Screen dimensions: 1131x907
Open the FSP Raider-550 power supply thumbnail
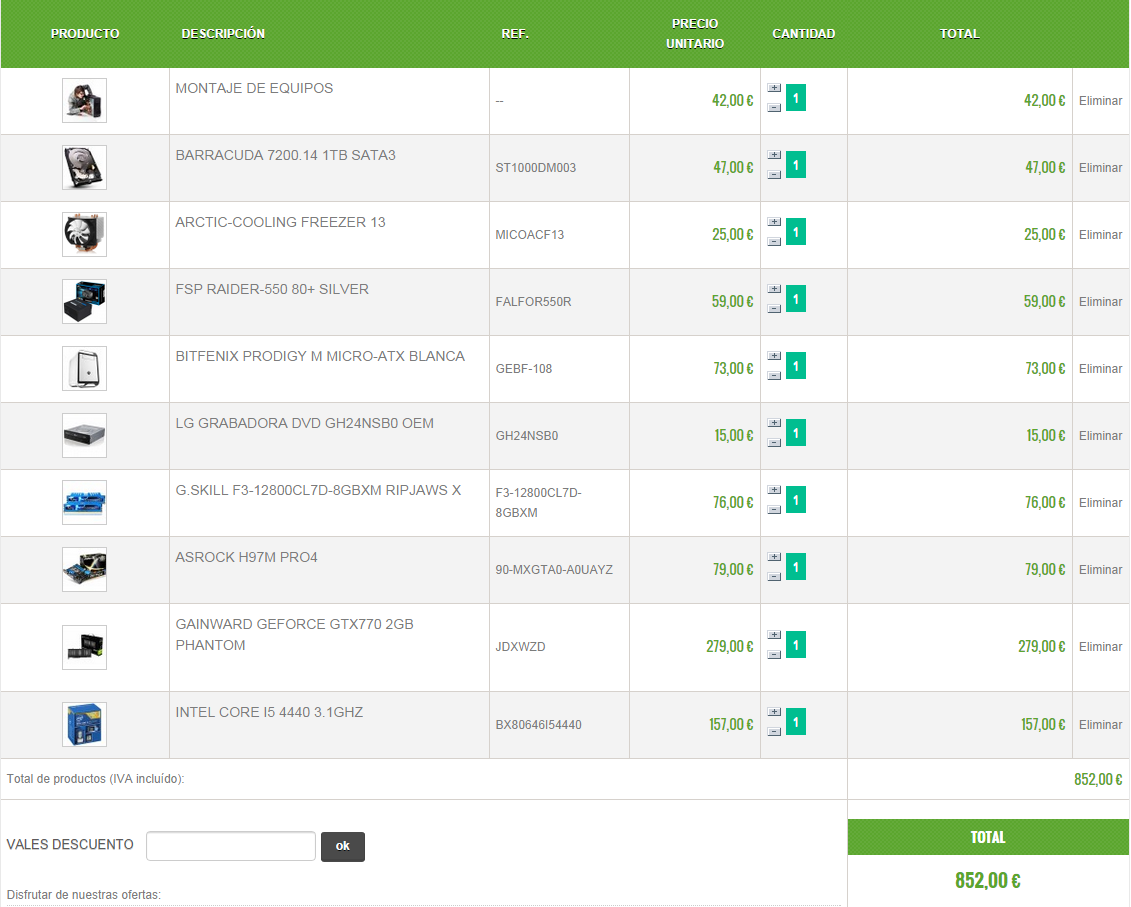pyautogui.click(x=84, y=302)
